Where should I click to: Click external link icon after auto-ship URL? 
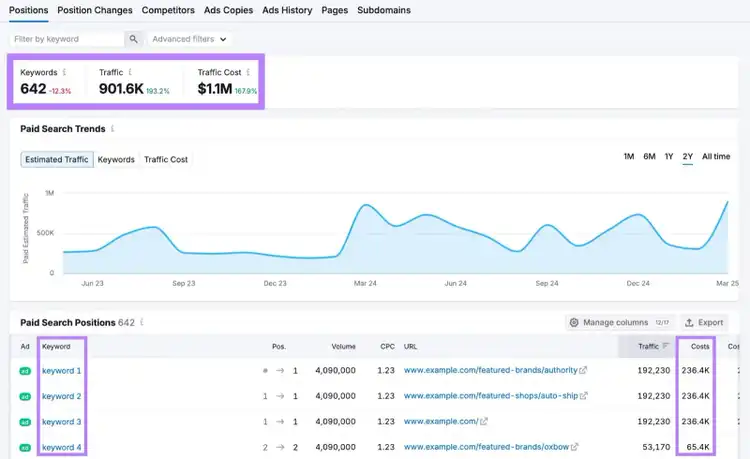[x=584, y=396]
